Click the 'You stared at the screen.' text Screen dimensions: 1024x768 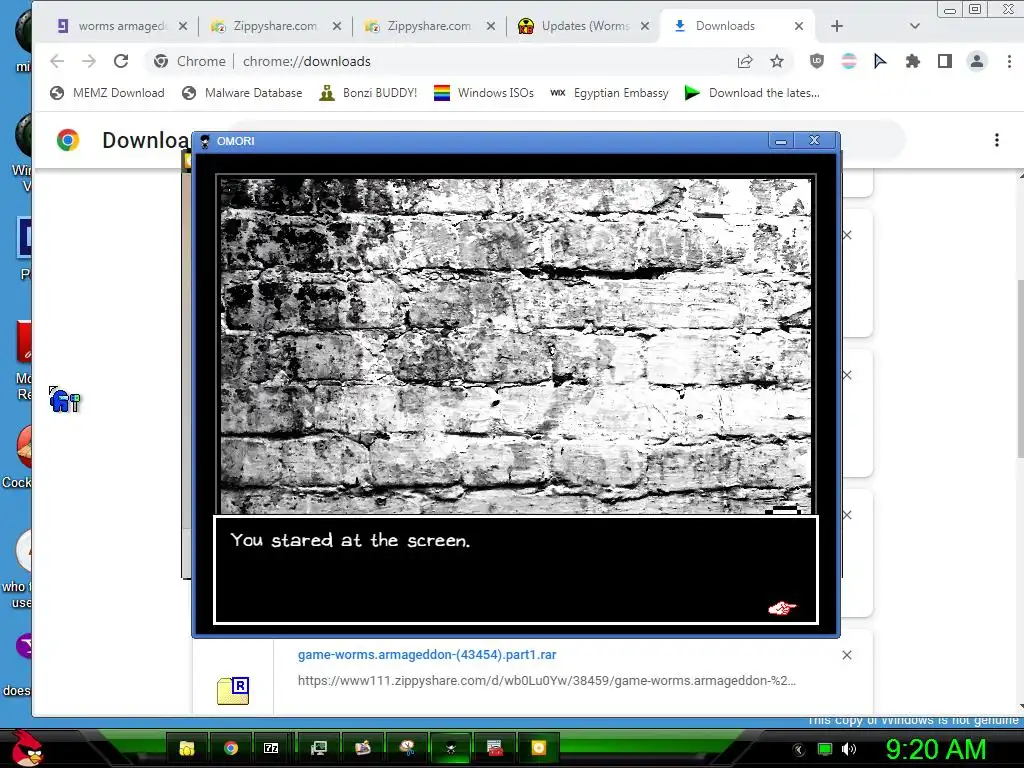[350, 540]
